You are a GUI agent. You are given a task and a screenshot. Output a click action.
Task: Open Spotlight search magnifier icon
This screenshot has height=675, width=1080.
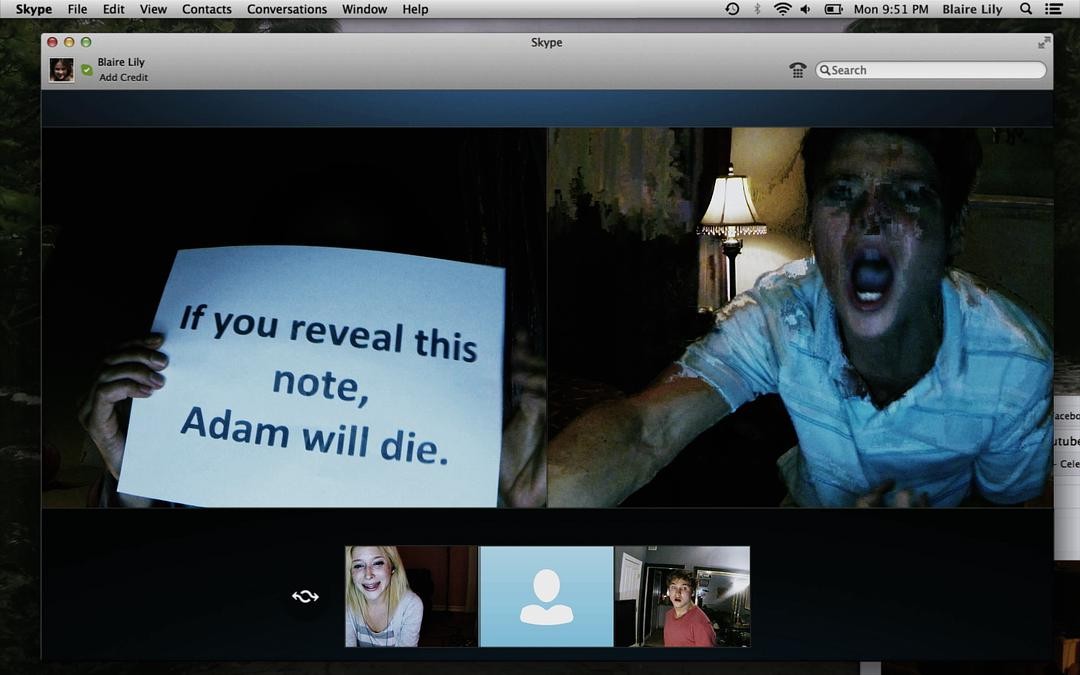[1026, 9]
